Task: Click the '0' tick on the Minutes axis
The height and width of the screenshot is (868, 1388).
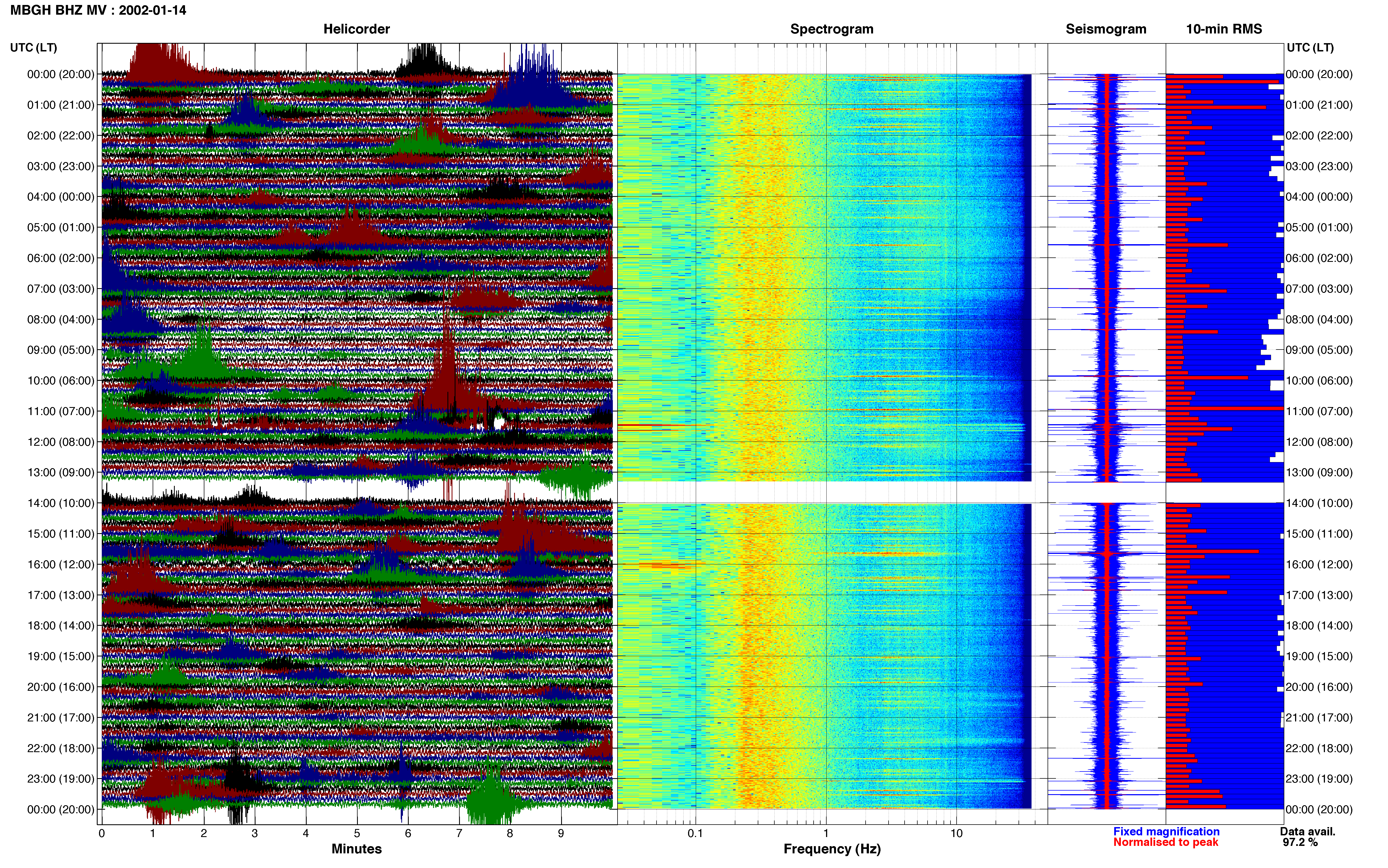Action: click(x=101, y=833)
